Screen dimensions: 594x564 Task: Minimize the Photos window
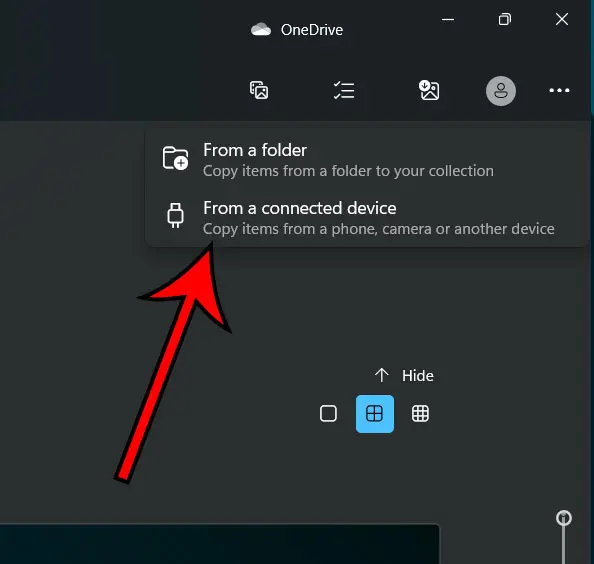[448, 19]
